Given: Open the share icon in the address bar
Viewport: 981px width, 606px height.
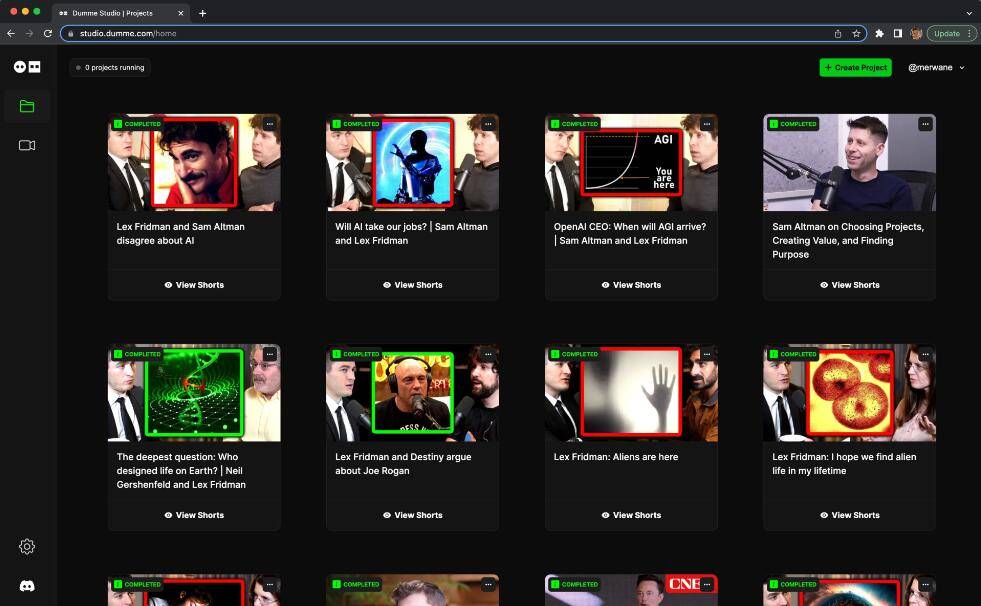Looking at the screenshot, I should click(x=837, y=33).
